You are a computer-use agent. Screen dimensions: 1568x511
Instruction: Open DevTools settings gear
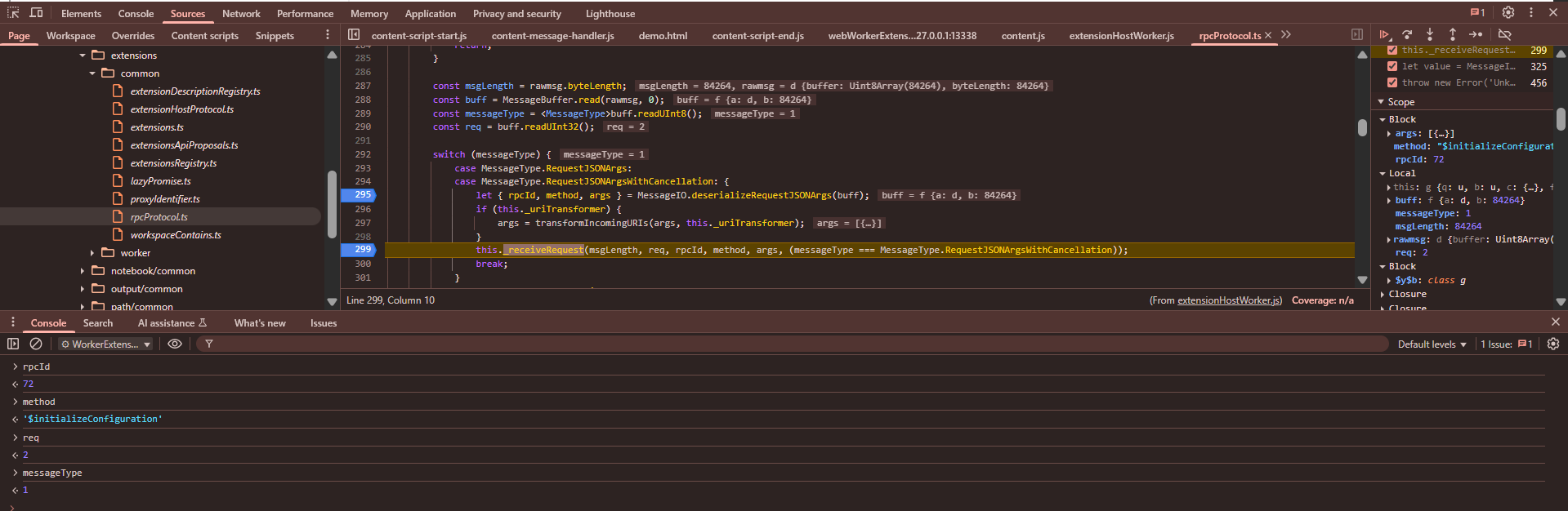pos(1508,12)
